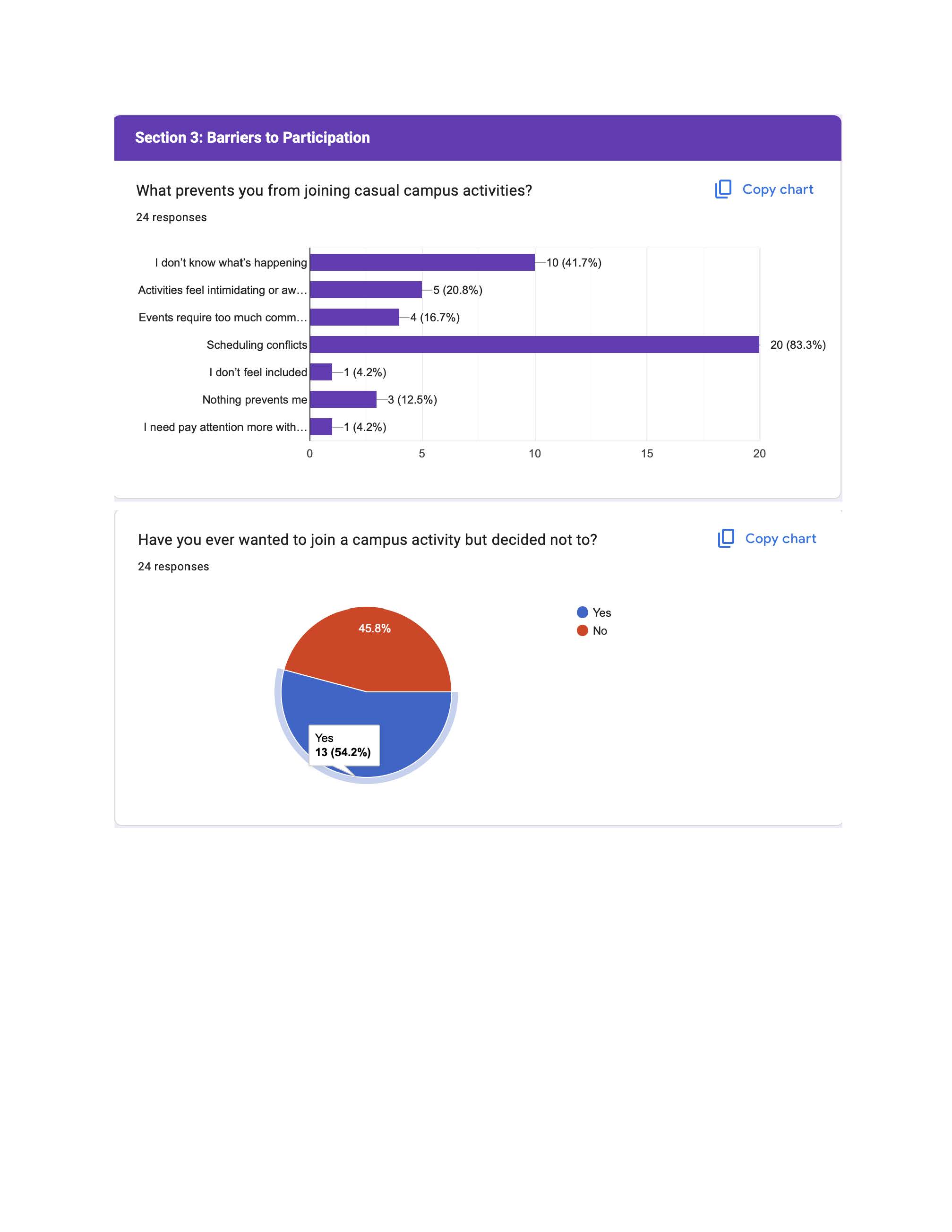Click the 'Section 3: Barriers to Participation' header
Screen dimensions: 952x1232
click(x=252, y=138)
